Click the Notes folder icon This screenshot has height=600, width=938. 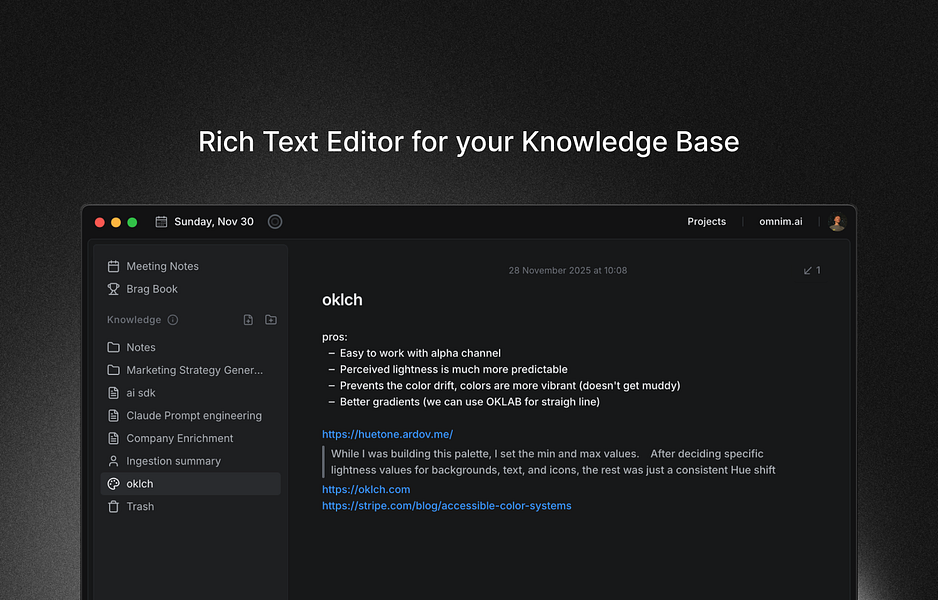point(113,348)
